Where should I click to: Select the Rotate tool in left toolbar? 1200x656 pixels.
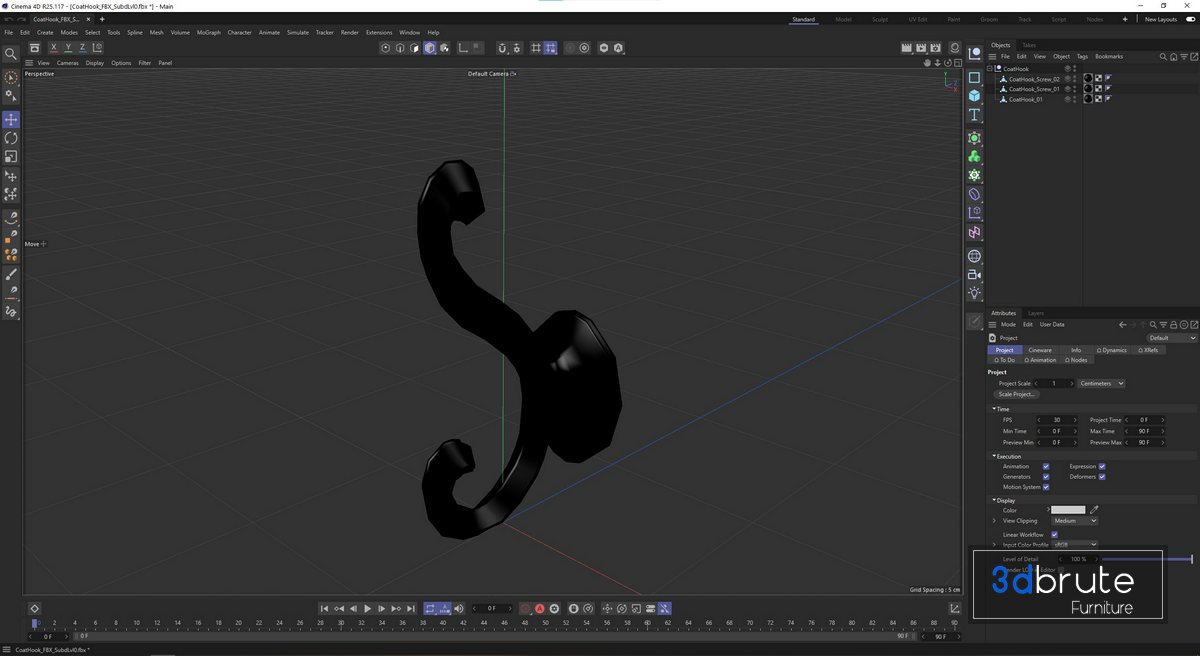[x=11, y=138]
